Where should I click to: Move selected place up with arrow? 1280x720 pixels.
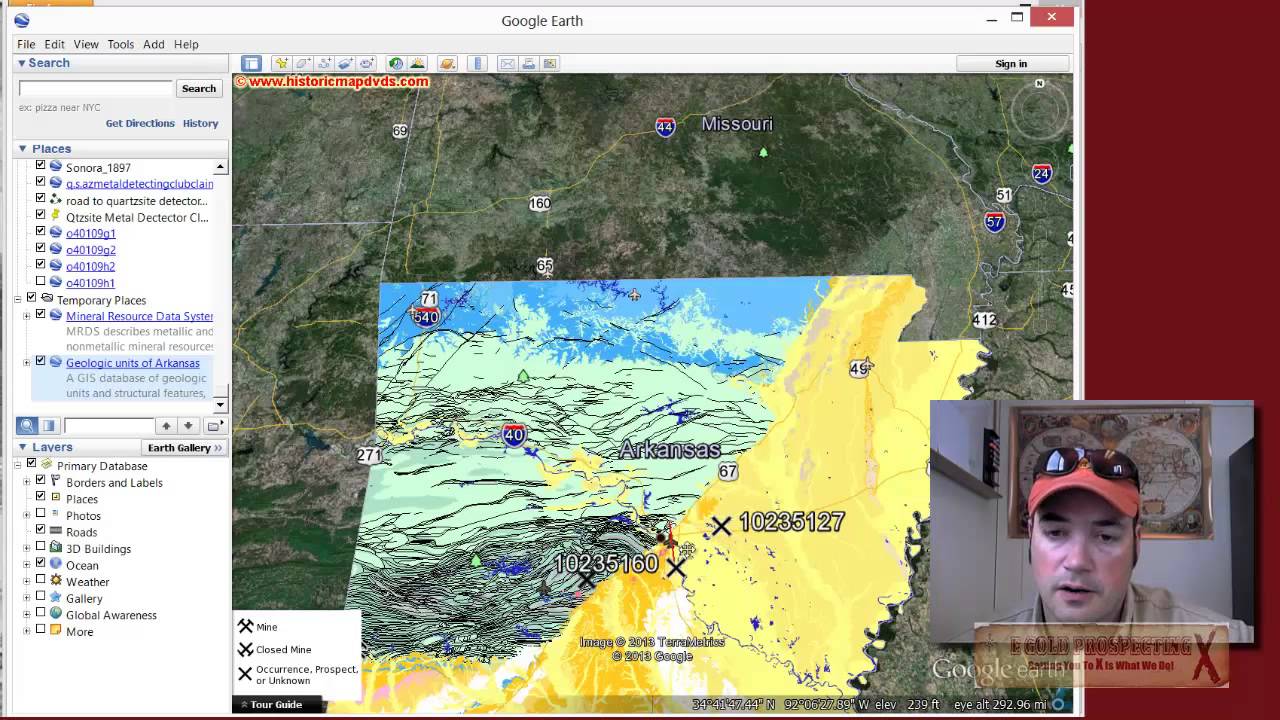(167, 425)
